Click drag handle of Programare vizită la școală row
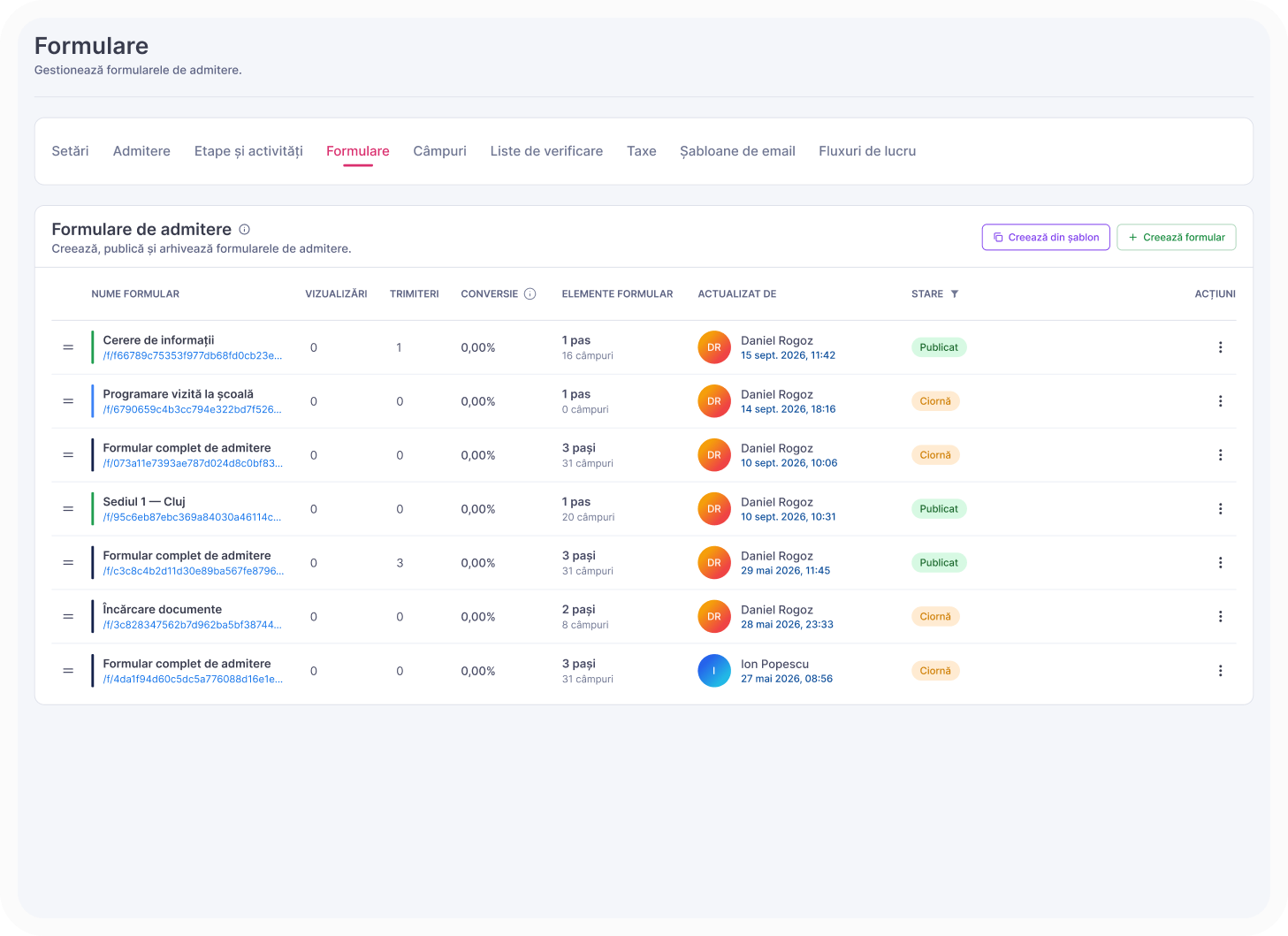The height and width of the screenshot is (936, 1288). tap(68, 401)
